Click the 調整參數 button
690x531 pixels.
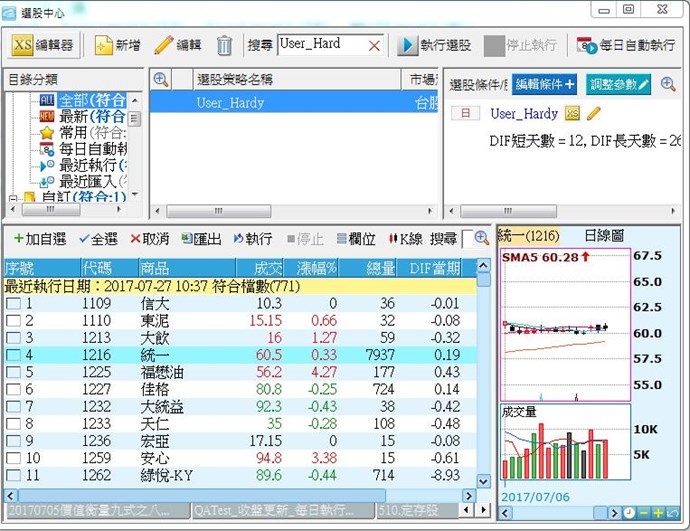click(619, 83)
